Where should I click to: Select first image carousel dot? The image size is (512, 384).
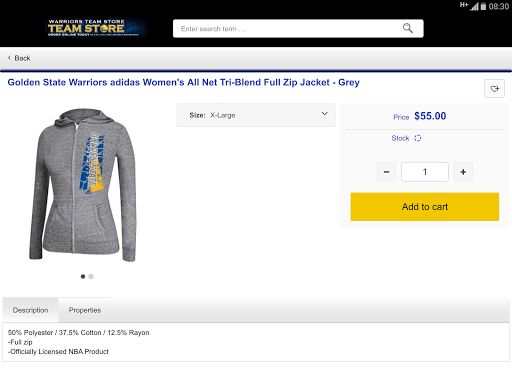click(x=83, y=276)
